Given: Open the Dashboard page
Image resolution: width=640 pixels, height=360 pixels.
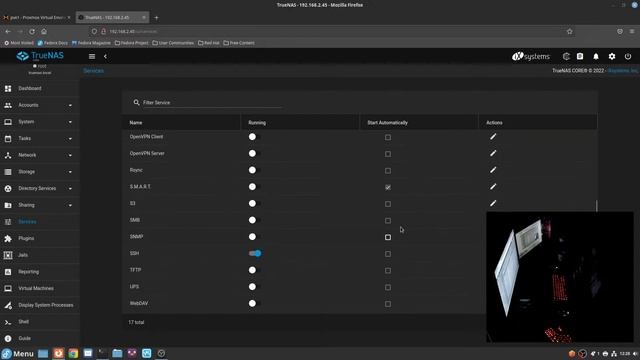Looking at the screenshot, I should [39, 89].
